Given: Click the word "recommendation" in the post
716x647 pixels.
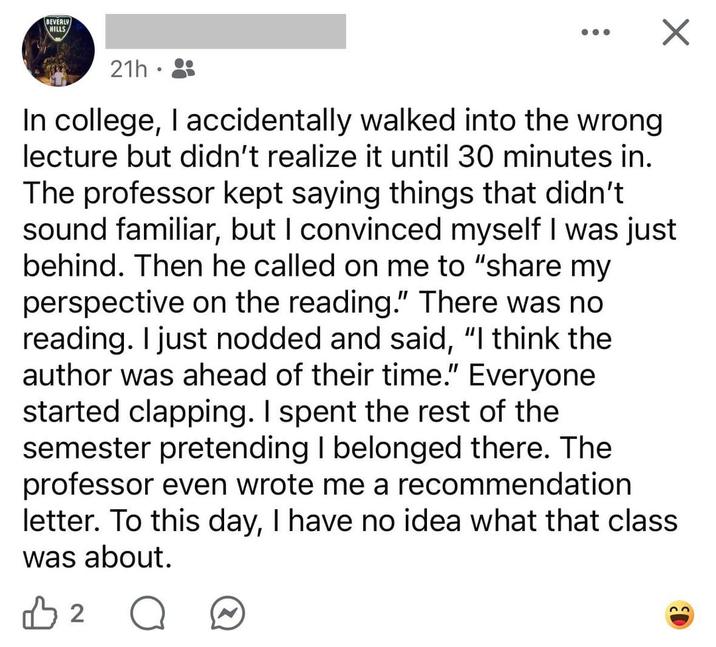Looking at the screenshot, I should point(515,484).
